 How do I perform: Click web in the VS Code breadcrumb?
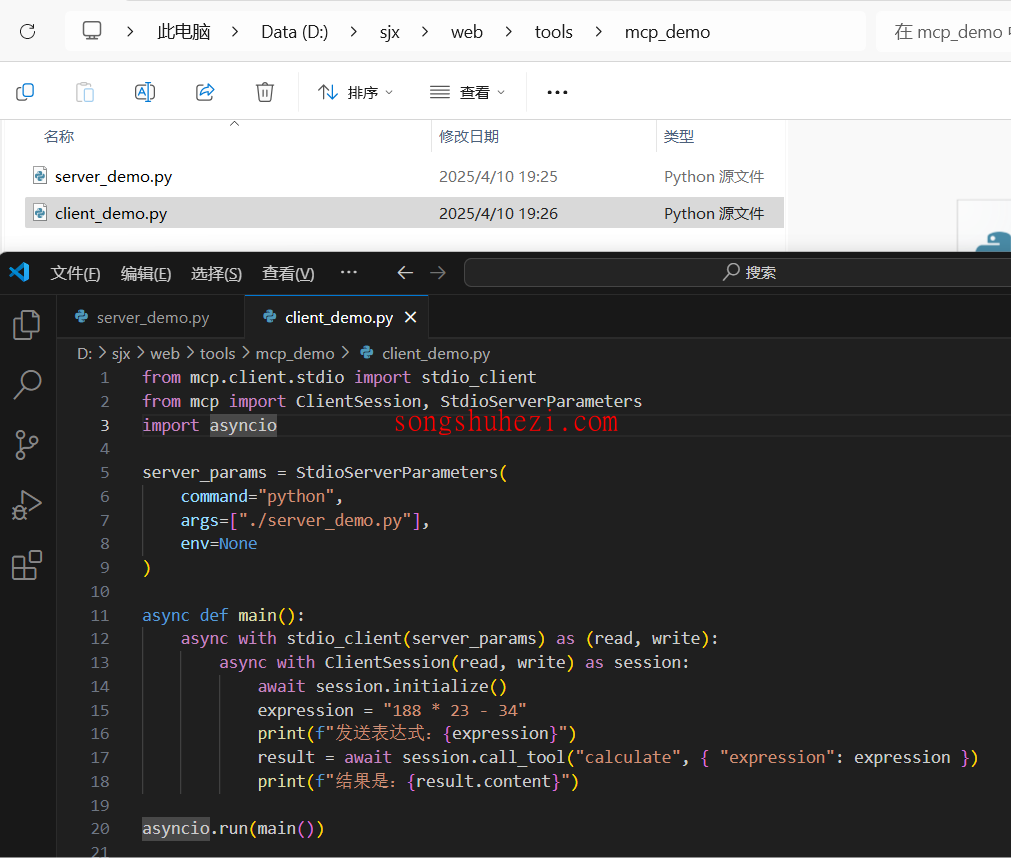[165, 353]
